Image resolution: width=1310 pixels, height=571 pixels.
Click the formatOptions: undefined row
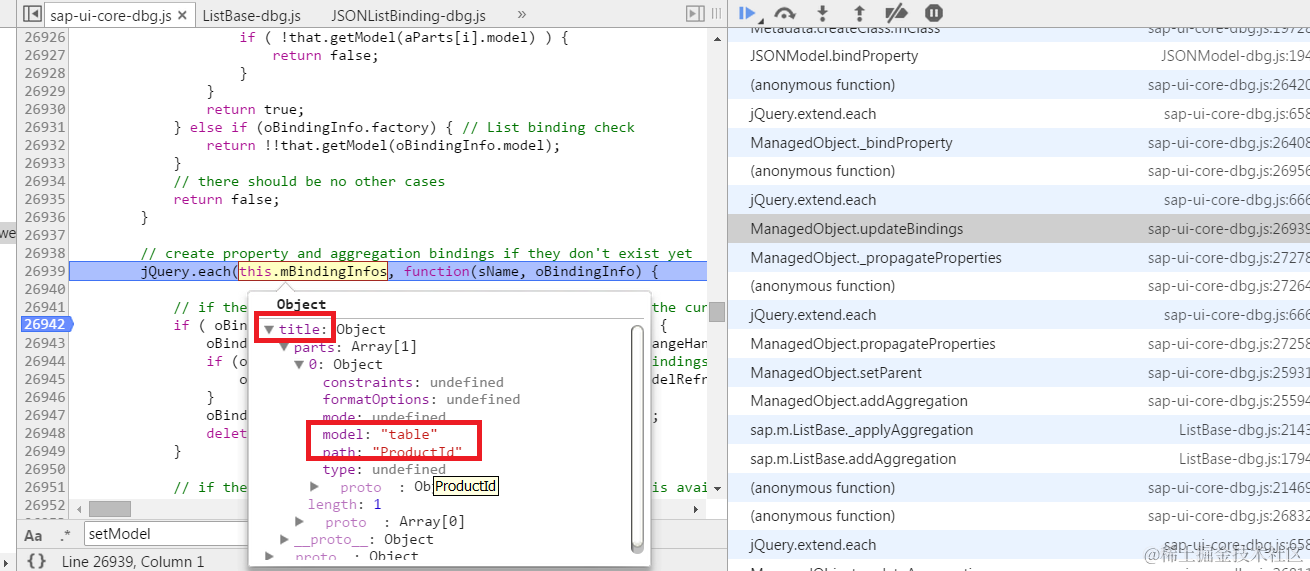(x=421, y=400)
